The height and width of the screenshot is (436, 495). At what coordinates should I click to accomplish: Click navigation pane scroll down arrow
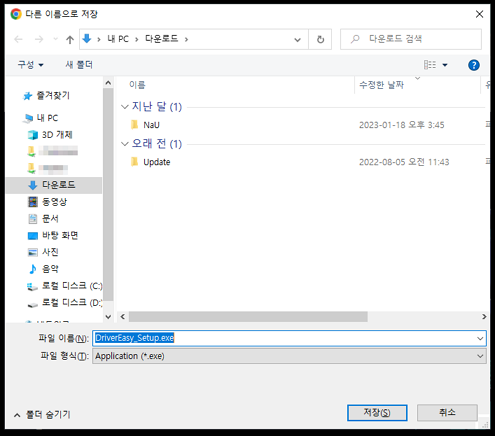pos(108,317)
